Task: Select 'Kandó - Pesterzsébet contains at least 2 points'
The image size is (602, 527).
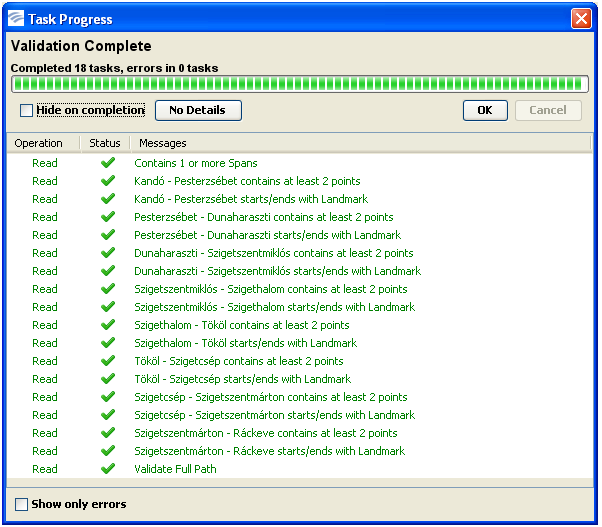Action: click(247, 181)
